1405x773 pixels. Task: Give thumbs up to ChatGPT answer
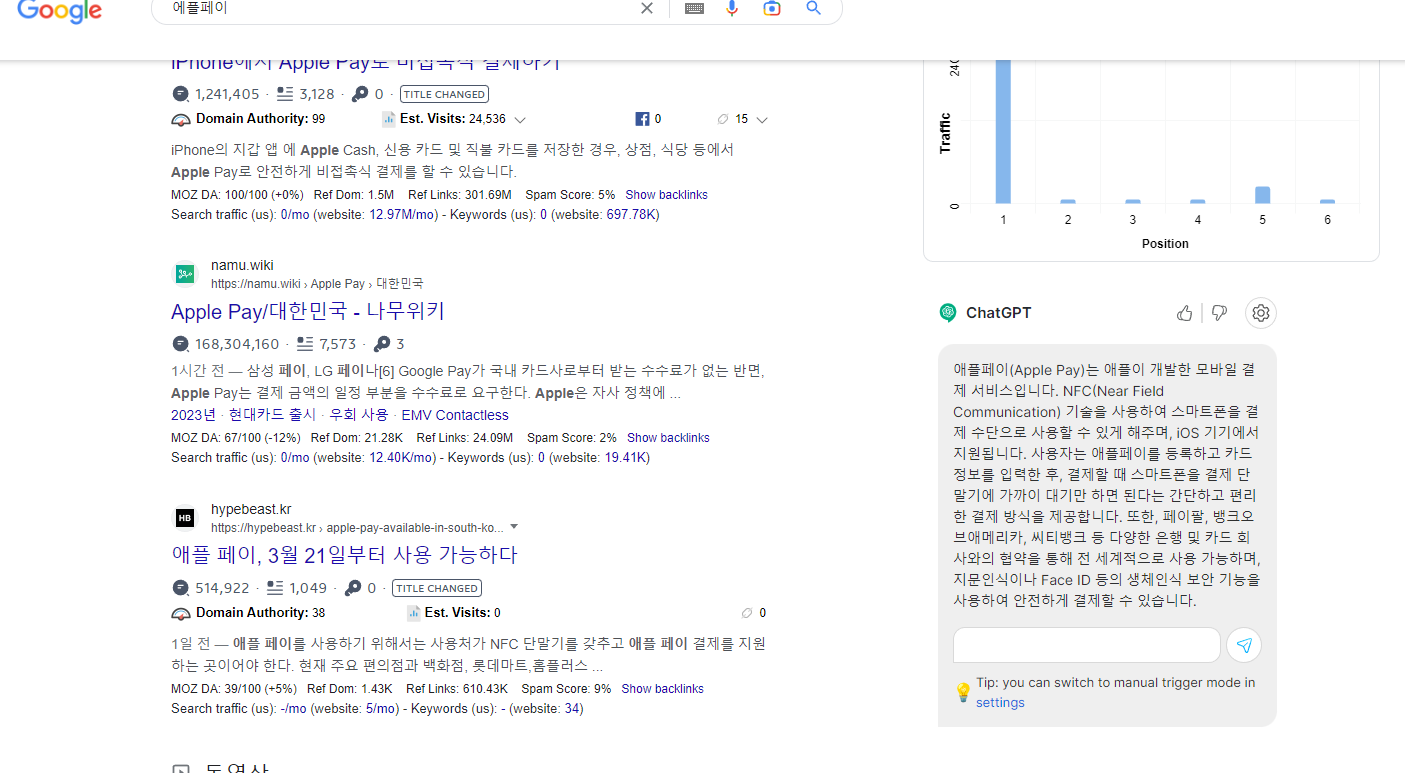tap(1185, 313)
